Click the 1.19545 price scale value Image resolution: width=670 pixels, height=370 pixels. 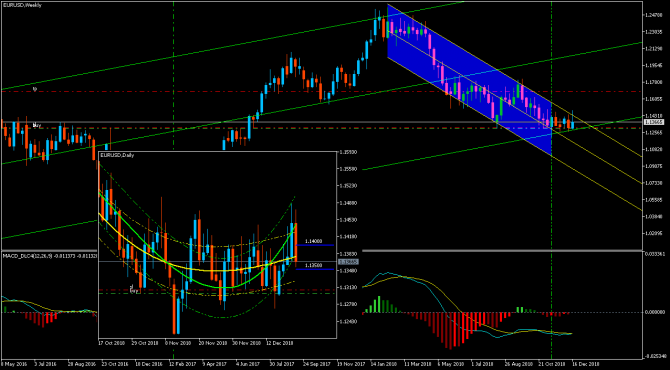pyautogui.click(x=653, y=65)
